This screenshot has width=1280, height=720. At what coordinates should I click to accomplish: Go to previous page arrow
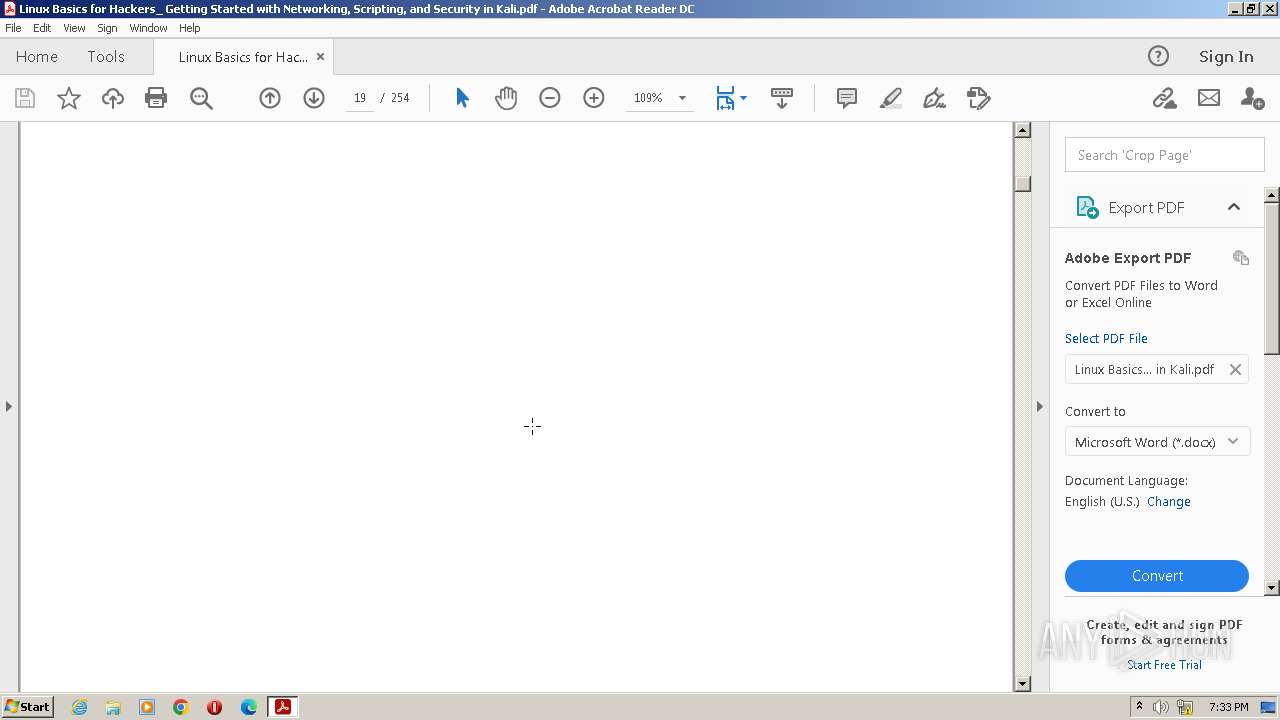[270, 98]
